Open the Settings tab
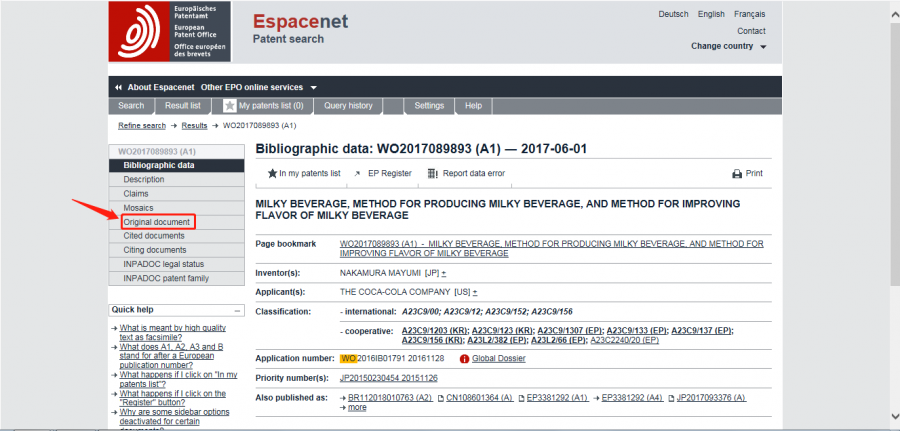 point(429,106)
